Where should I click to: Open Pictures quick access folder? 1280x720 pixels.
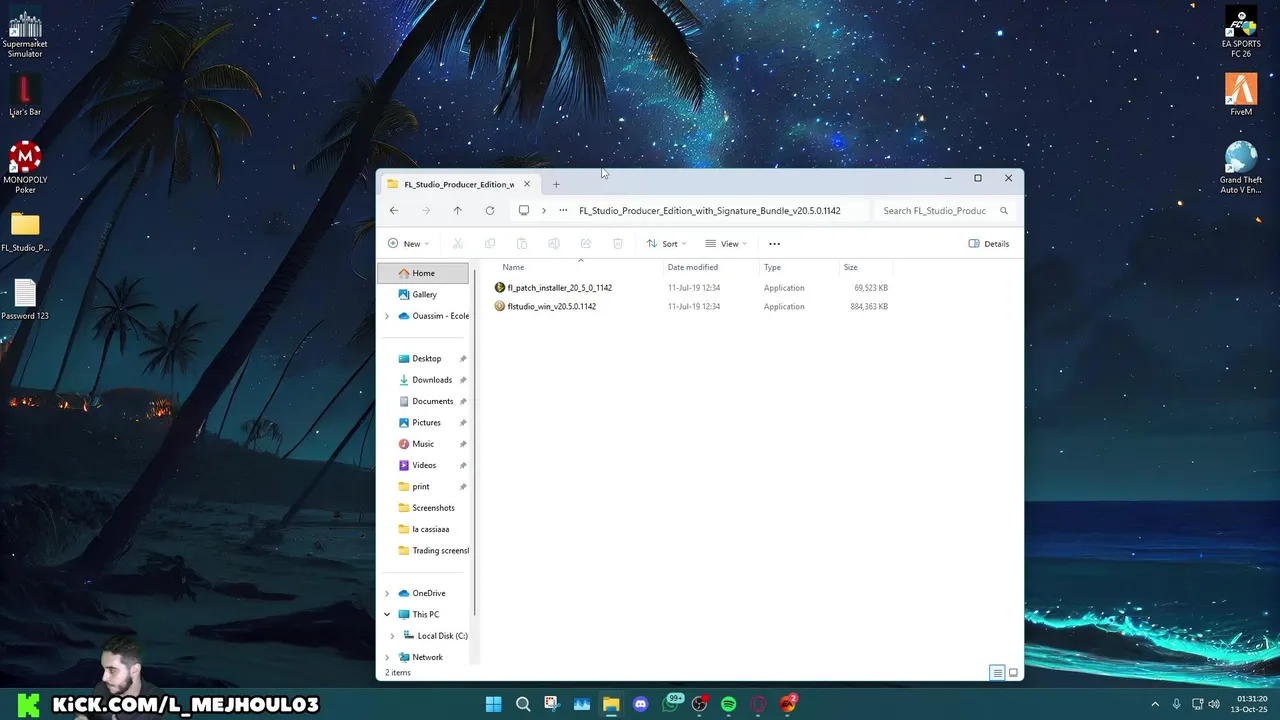426,423
